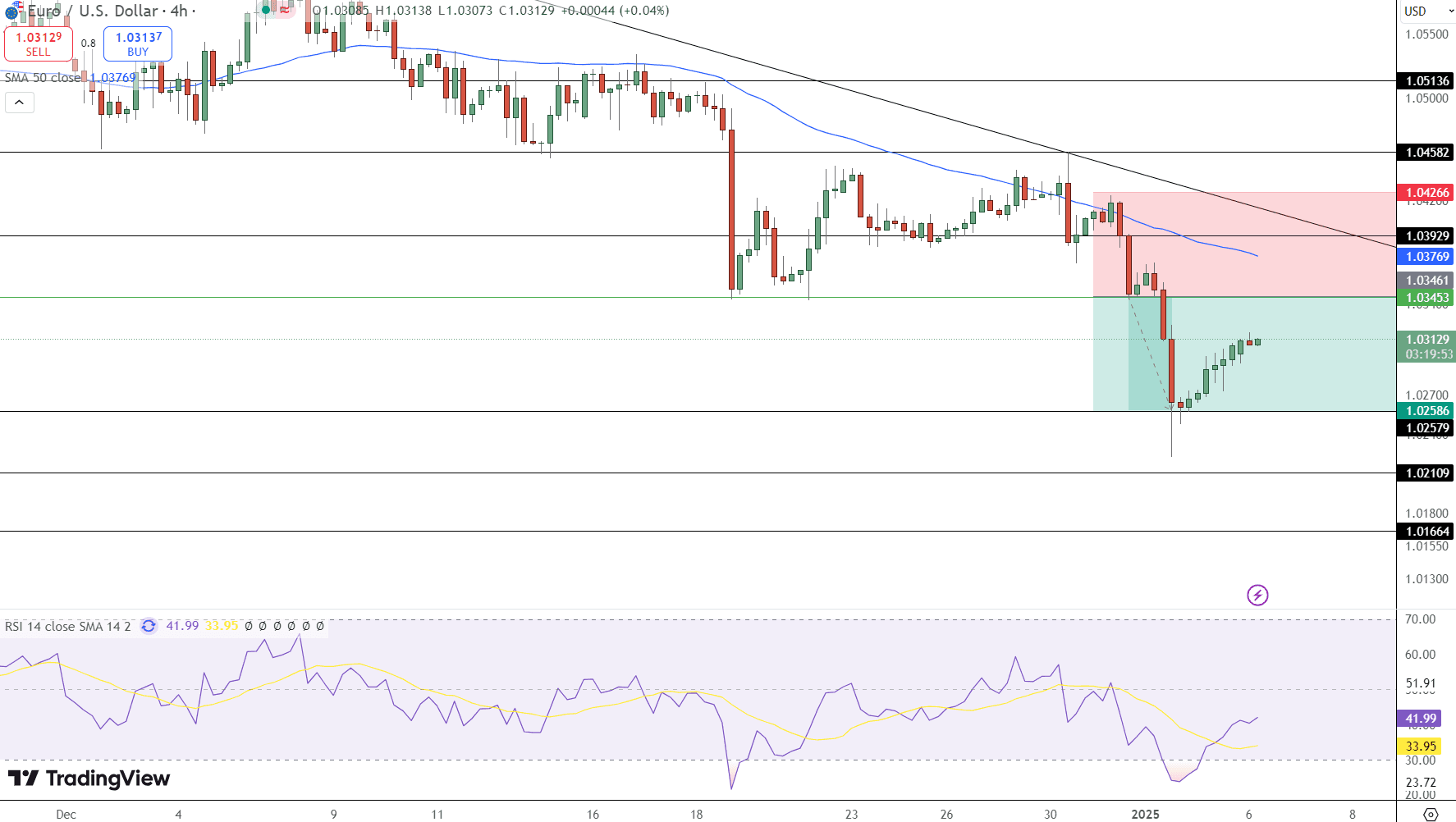
Task: Click the RSI 14 close SMA legend label
Action: pos(67,626)
